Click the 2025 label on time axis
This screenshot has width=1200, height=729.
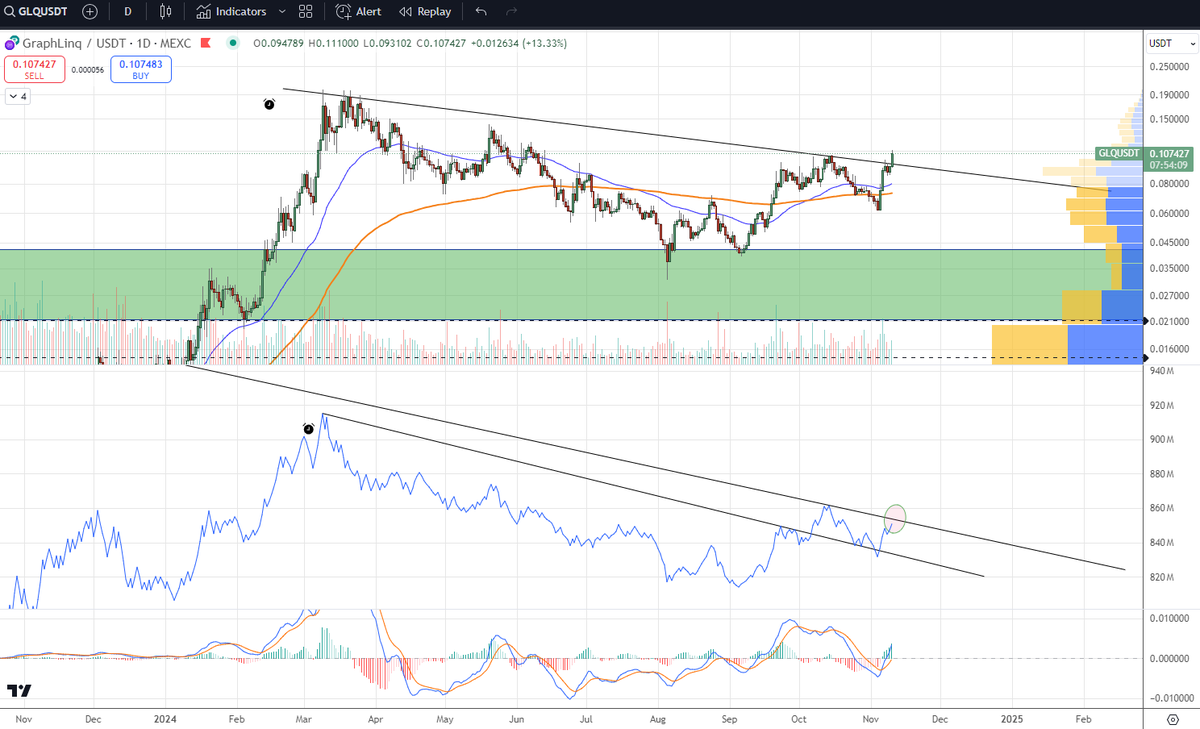coord(1012,719)
